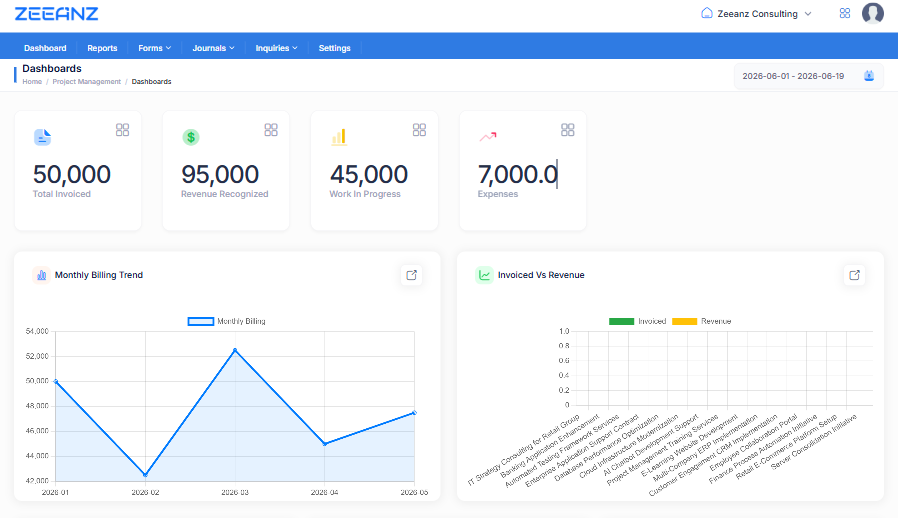Open widget options on Work In Progress card
Viewport: 898px width, 518px height.
coord(419,130)
